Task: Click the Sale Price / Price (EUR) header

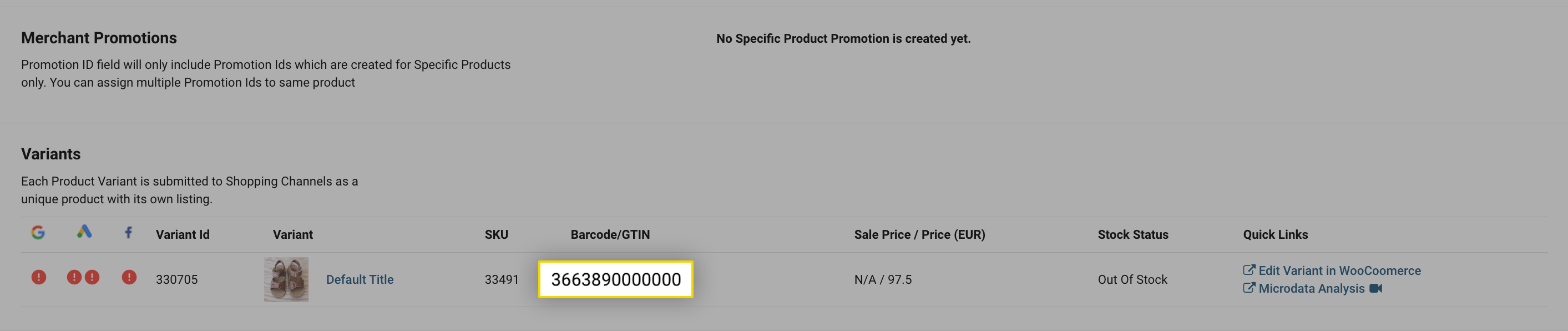Action: coord(919,235)
